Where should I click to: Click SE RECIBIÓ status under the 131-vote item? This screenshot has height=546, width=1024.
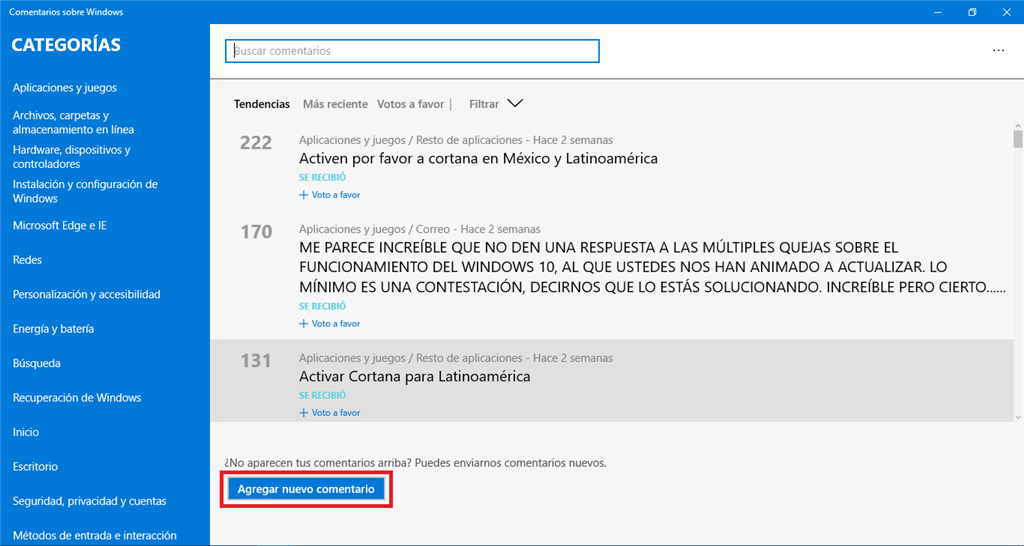click(x=323, y=395)
